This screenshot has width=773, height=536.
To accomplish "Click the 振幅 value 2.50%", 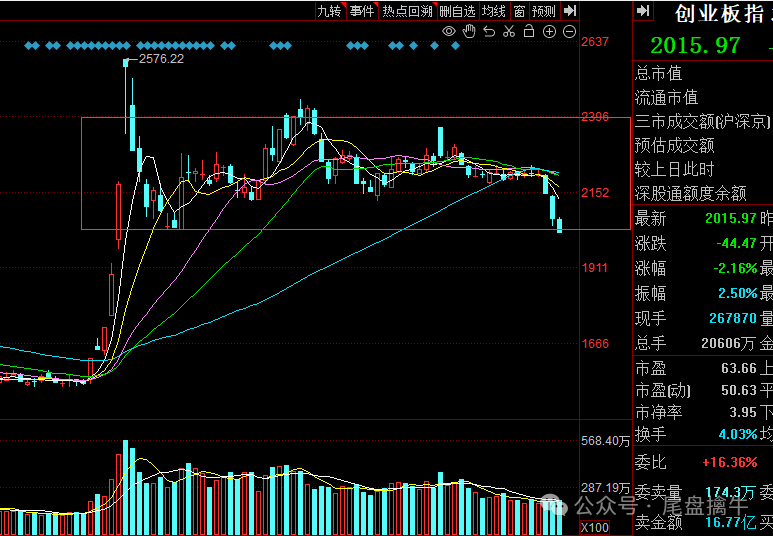I will [737, 293].
